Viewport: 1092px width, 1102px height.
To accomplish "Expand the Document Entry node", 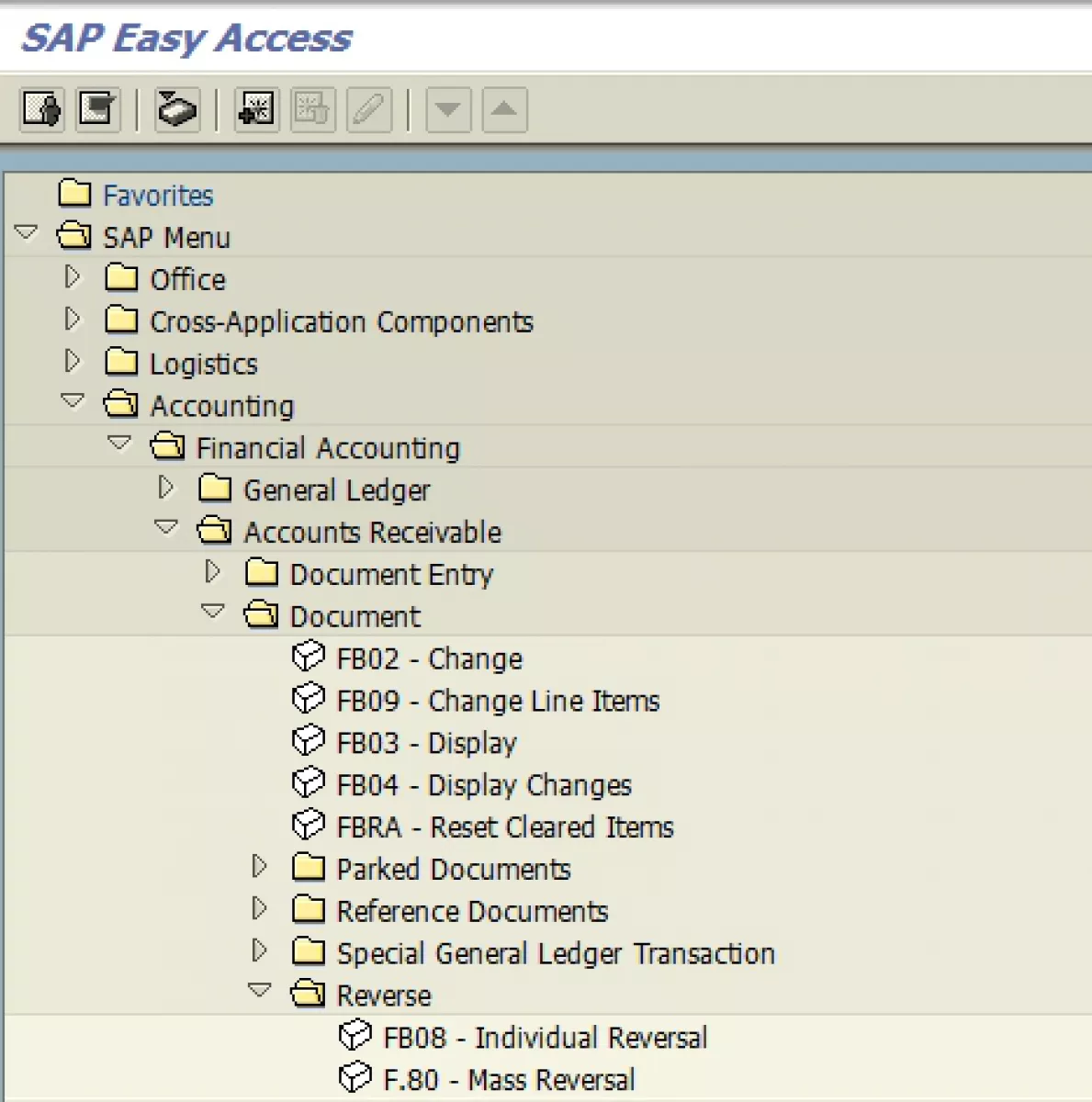I will [x=213, y=571].
